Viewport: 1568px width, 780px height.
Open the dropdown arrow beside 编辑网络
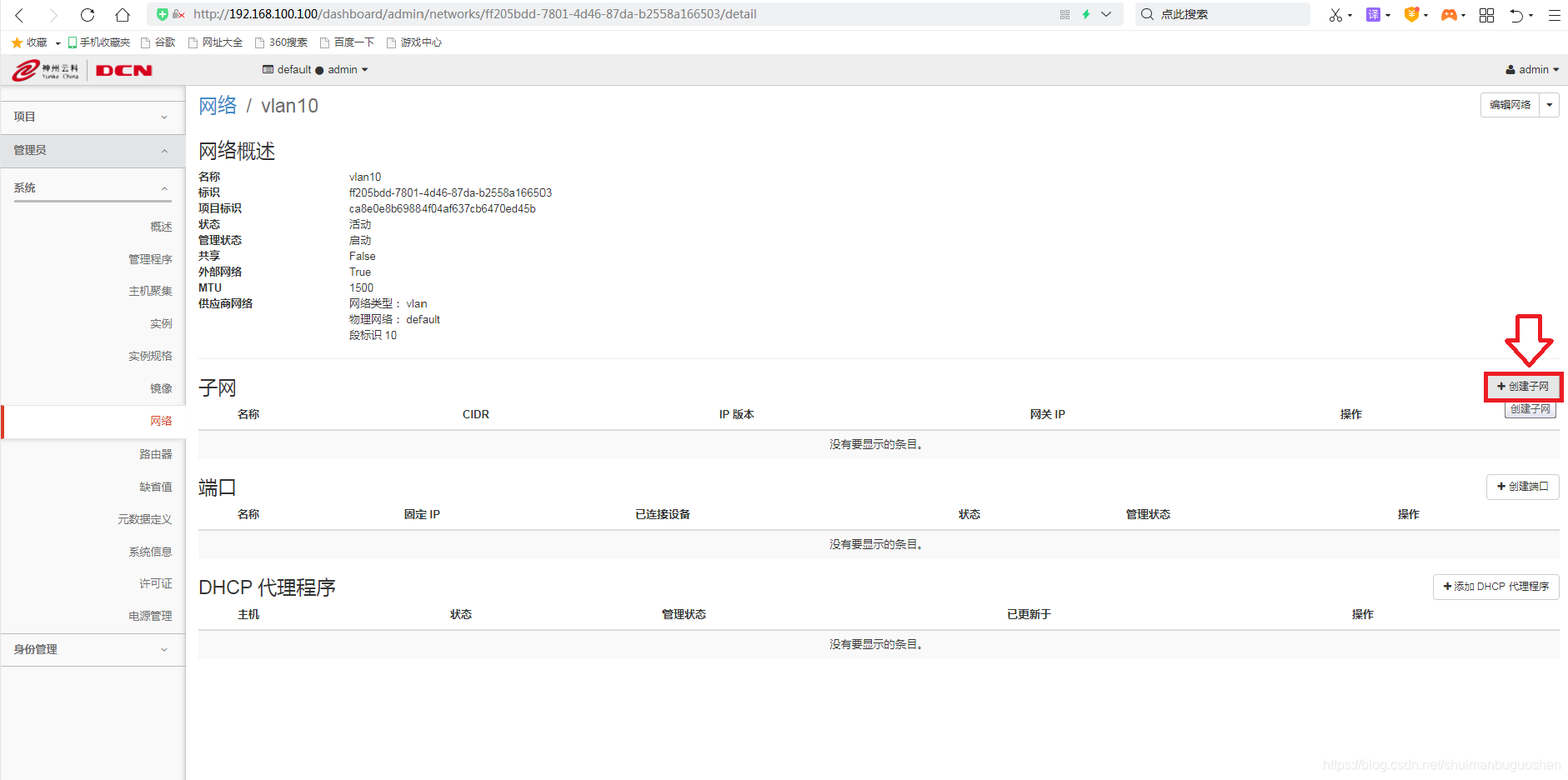pyautogui.click(x=1550, y=105)
